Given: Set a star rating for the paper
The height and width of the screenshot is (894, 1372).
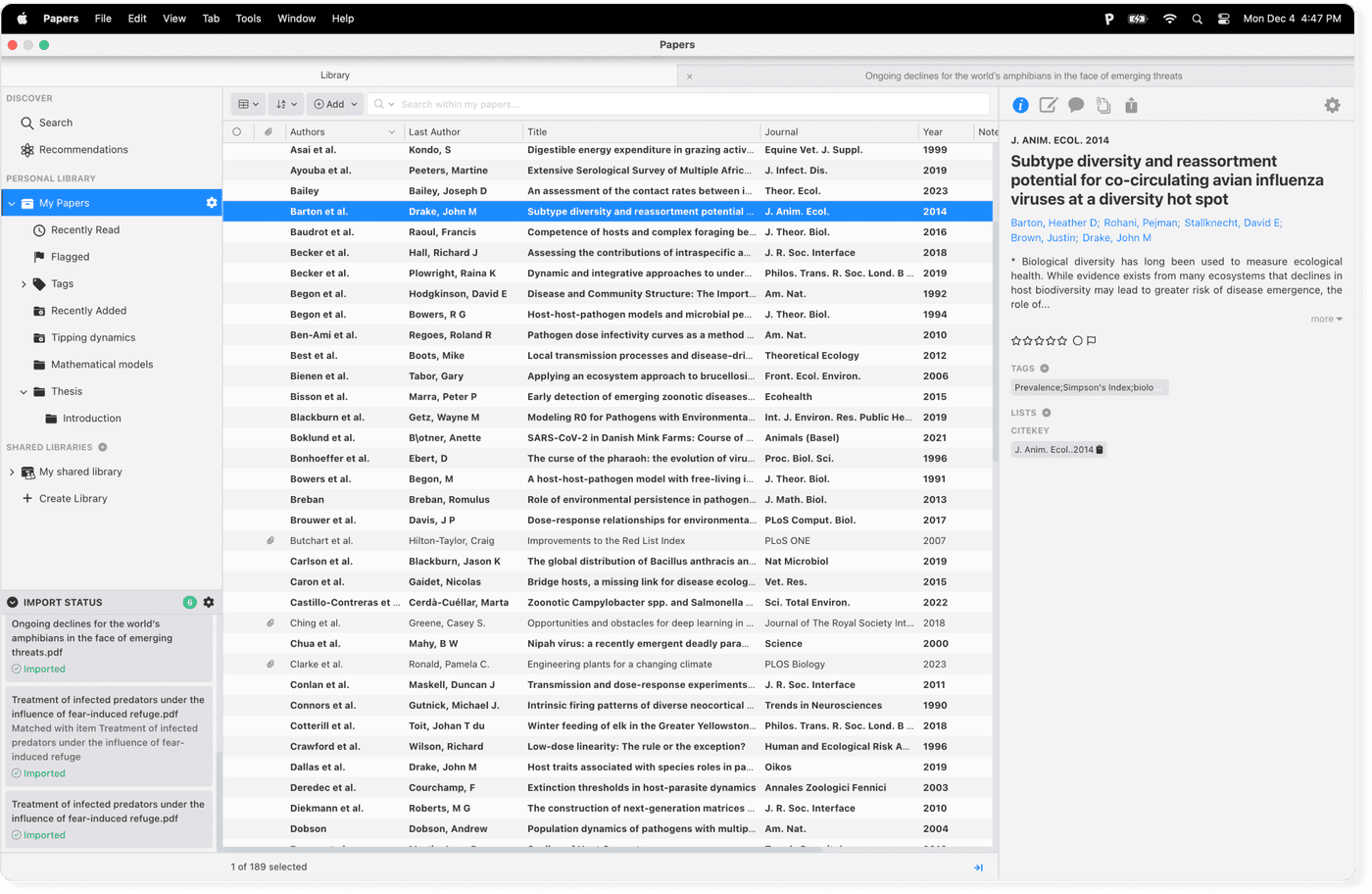Looking at the screenshot, I should (x=1039, y=338).
